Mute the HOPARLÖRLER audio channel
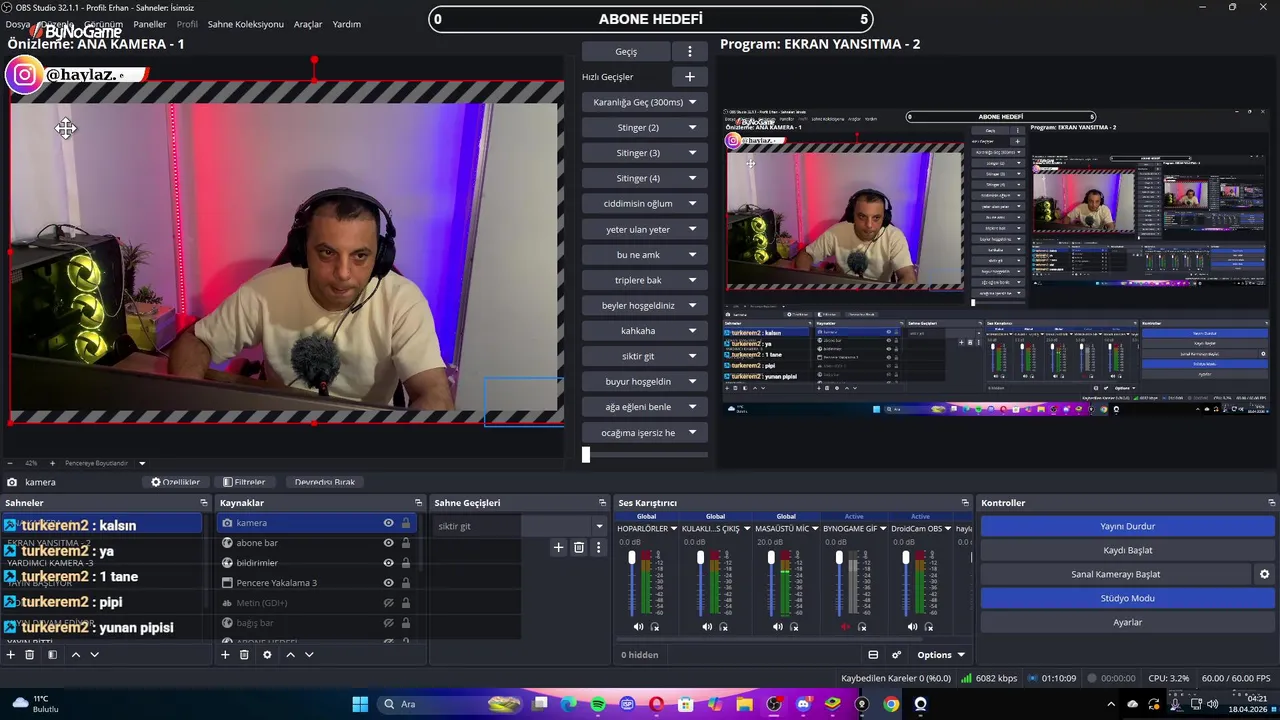 click(x=638, y=627)
